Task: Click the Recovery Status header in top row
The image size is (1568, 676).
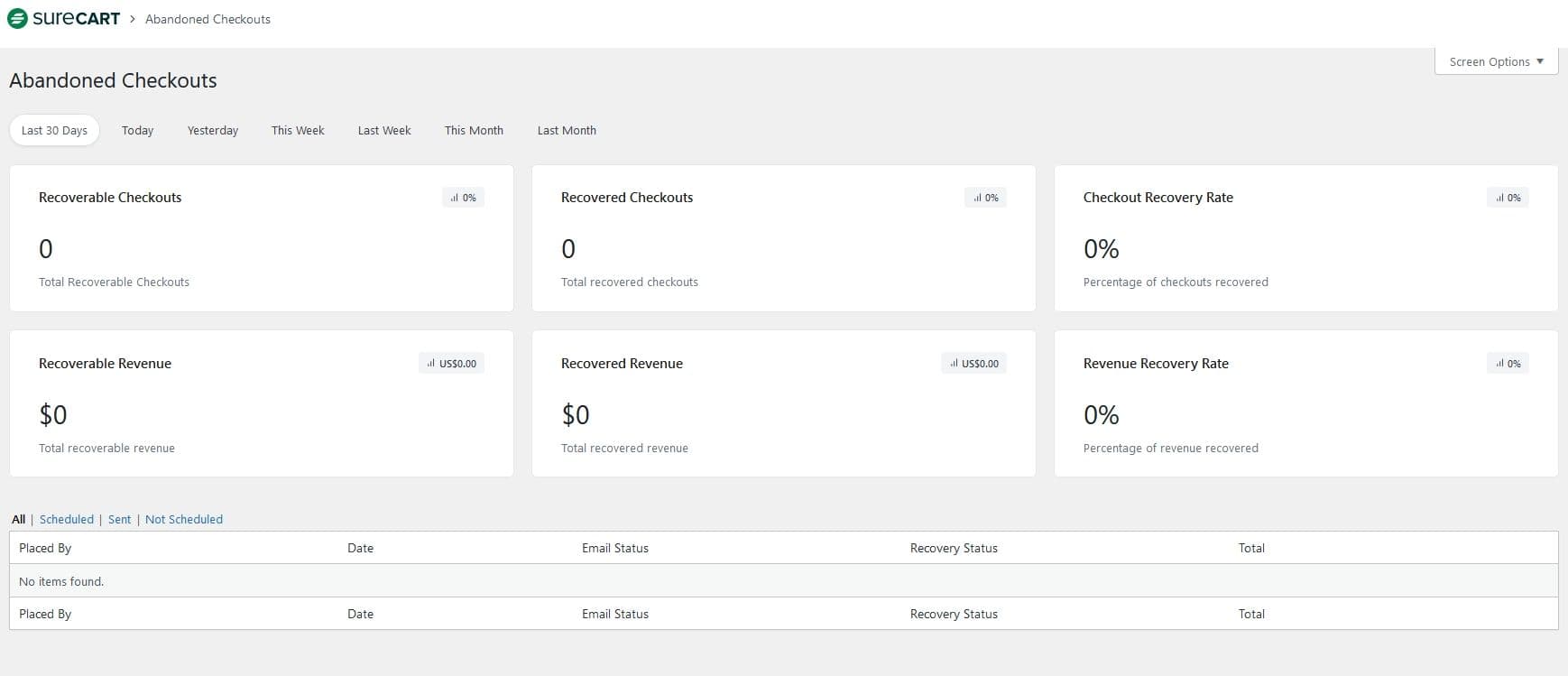Action: click(954, 548)
